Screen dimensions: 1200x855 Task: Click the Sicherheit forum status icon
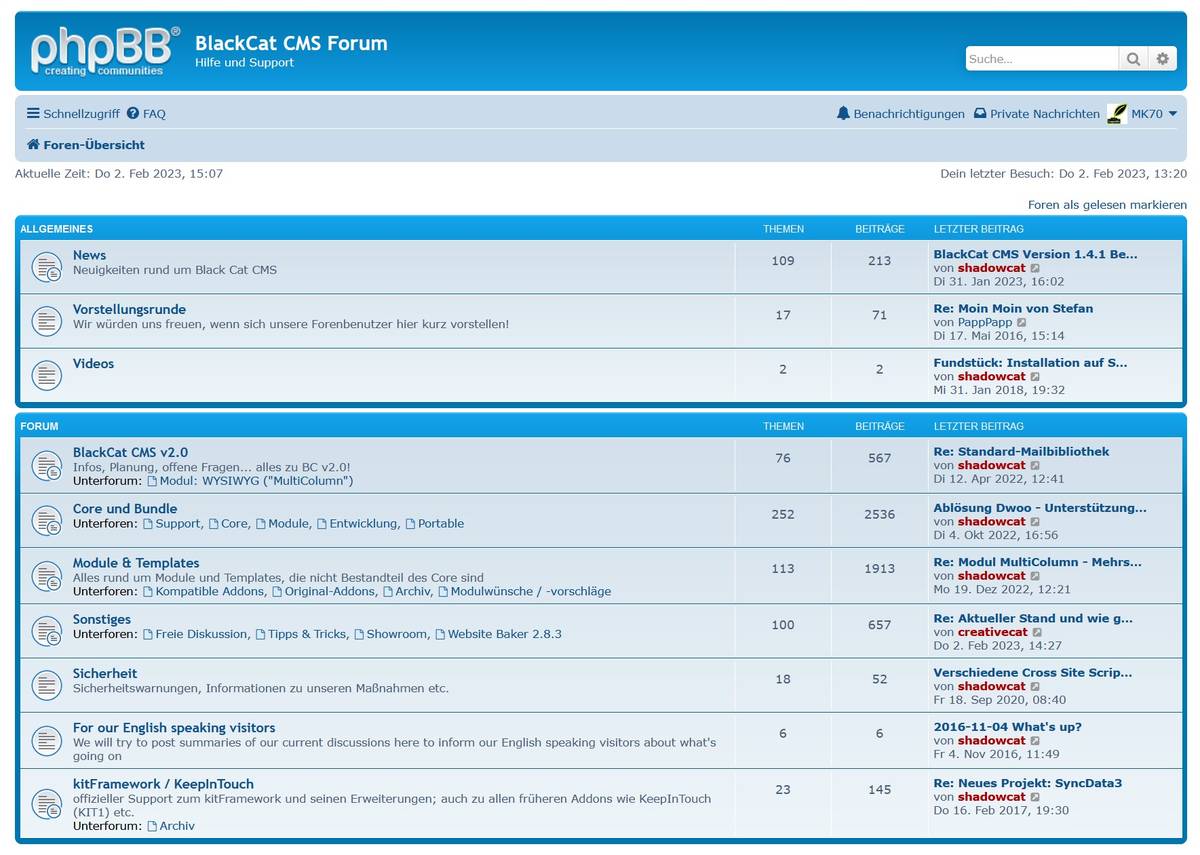tap(47, 685)
